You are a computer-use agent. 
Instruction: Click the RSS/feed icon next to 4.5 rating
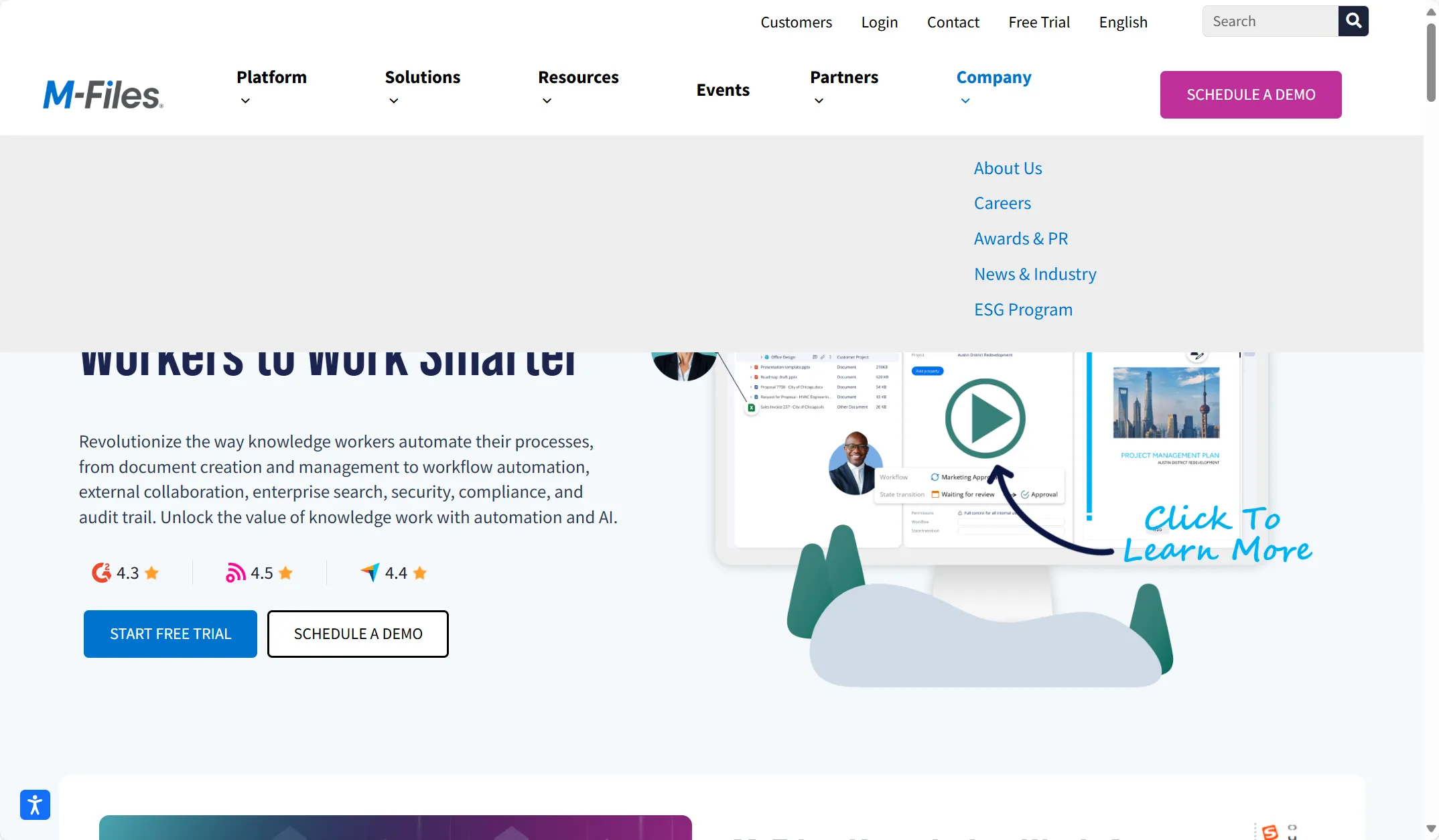click(x=235, y=573)
